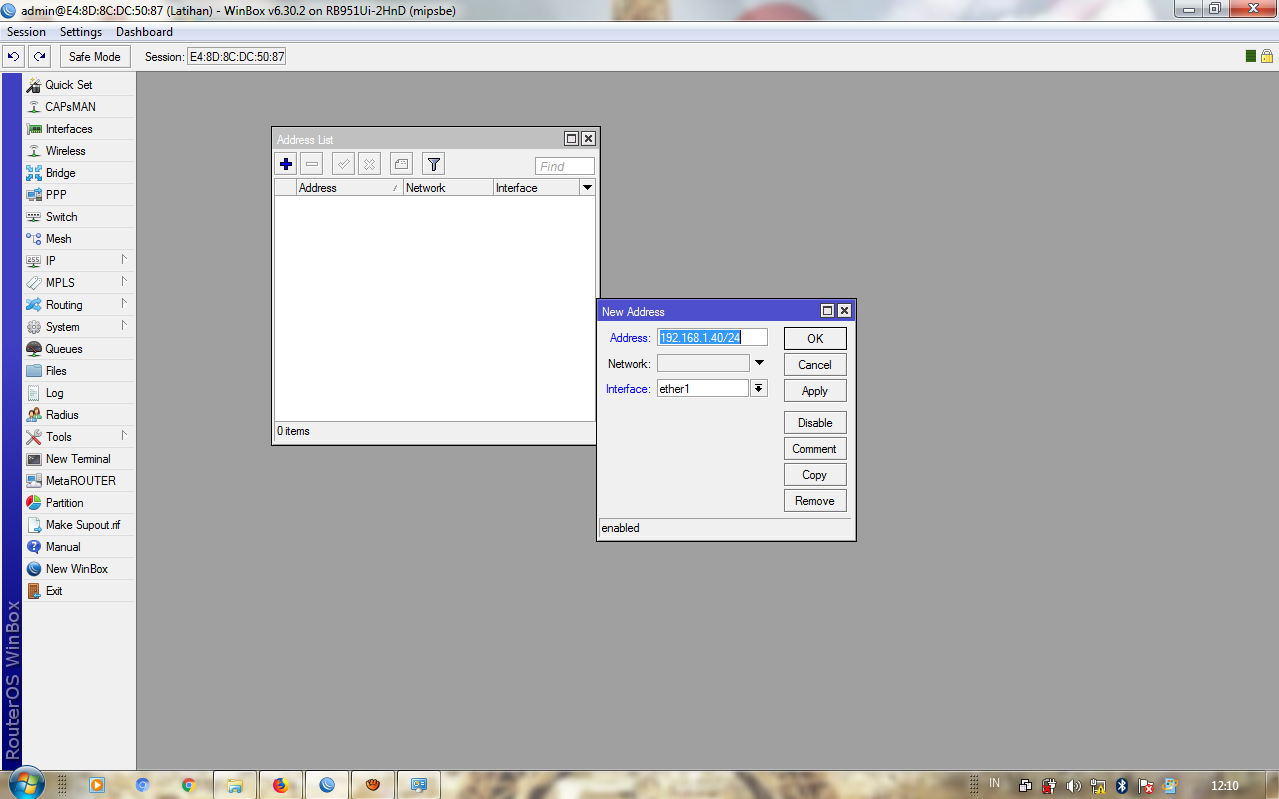Sort by Address column header

tap(349, 188)
